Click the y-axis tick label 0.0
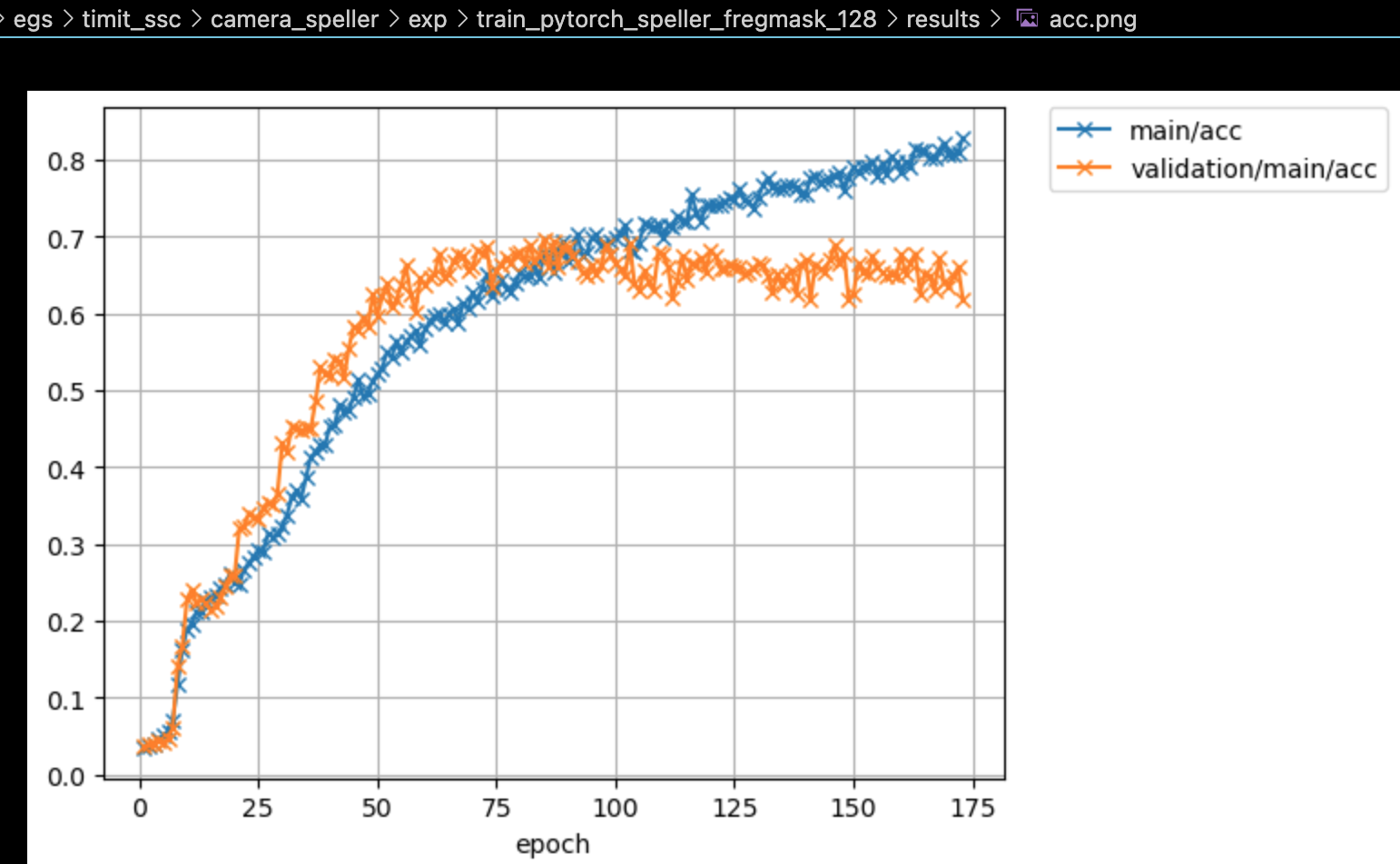 [65, 777]
